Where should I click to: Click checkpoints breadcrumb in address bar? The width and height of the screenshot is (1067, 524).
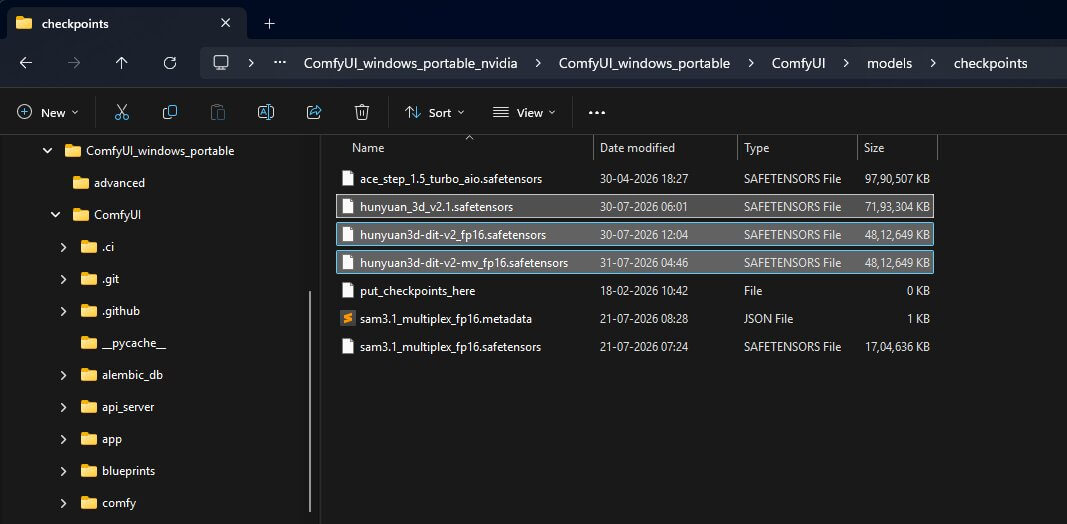991,63
